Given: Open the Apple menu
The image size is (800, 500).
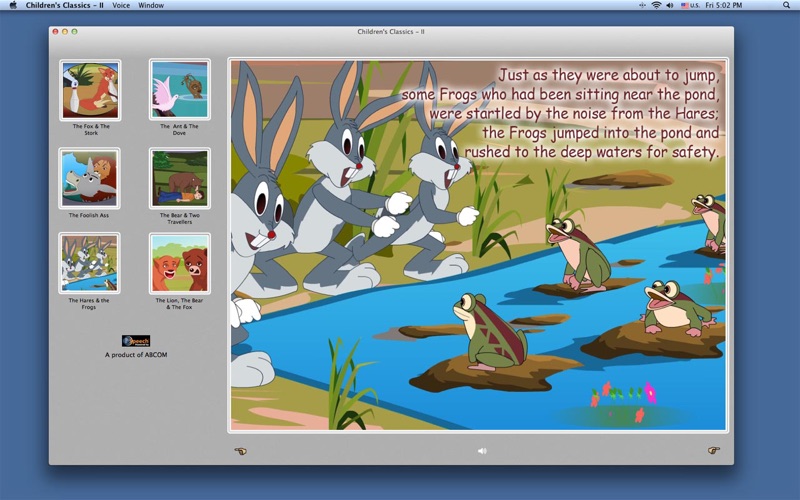Looking at the screenshot, I should click(14, 5).
